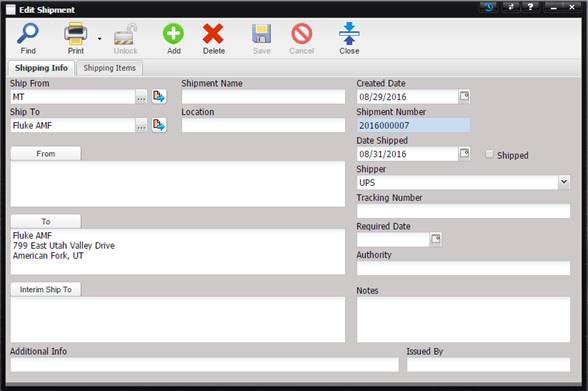Image resolution: width=588 pixels, height=391 pixels.
Task: Click the green Add icon
Action: tap(173, 34)
